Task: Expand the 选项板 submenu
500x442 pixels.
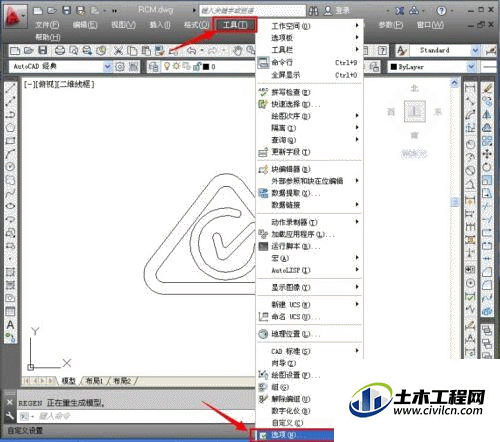Action: [309, 38]
